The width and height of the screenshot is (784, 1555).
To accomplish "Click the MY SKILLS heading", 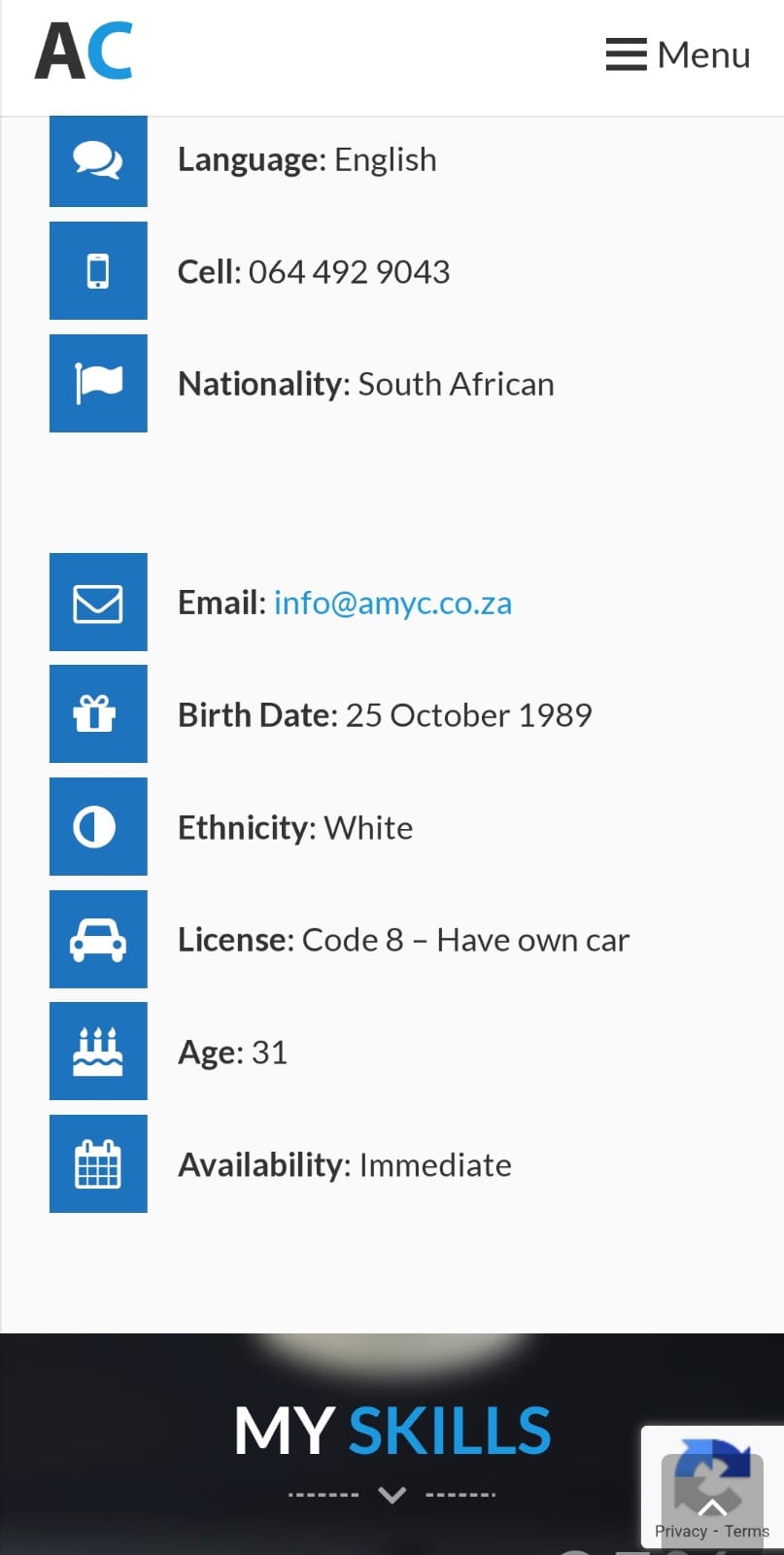I will coord(392,1431).
